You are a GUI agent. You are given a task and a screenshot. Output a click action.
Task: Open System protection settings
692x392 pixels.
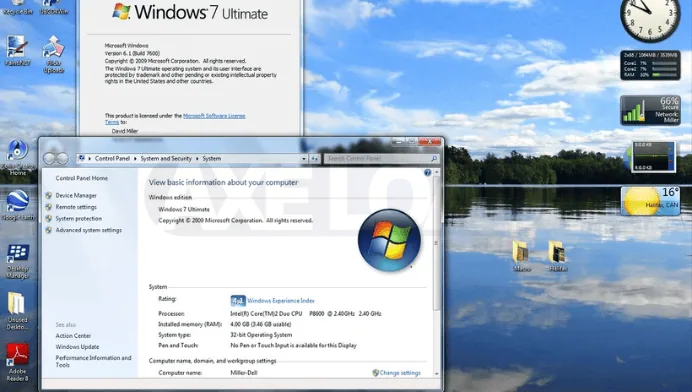[x=79, y=219]
